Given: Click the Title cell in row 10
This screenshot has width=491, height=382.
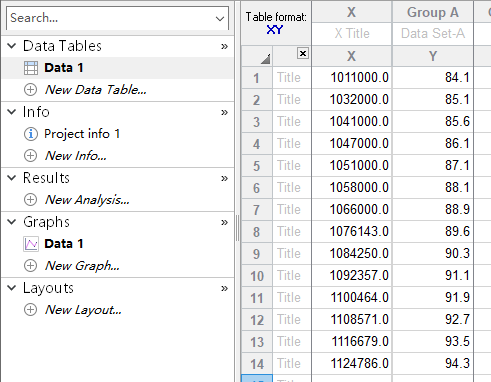Looking at the screenshot, I should pos(292,276).
